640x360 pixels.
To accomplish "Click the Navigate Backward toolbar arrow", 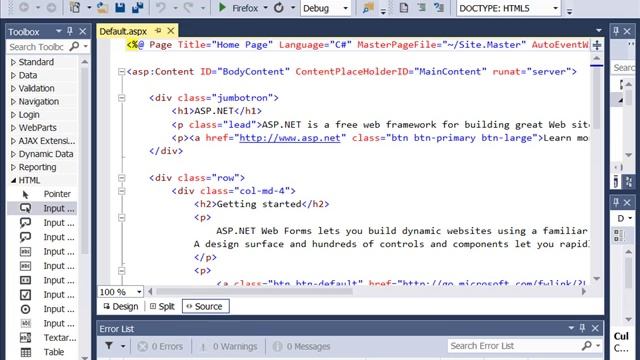I will point(24,7).
